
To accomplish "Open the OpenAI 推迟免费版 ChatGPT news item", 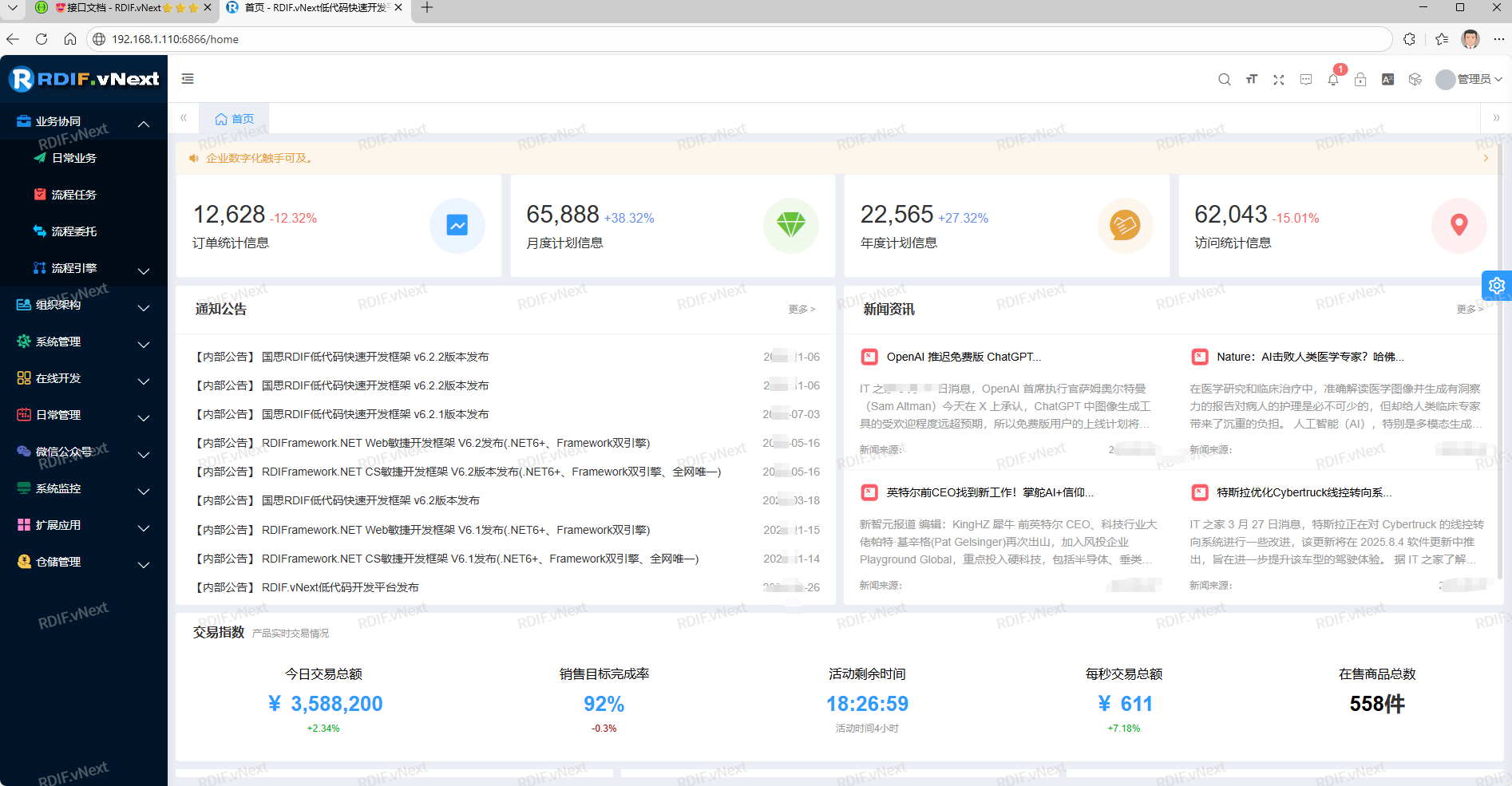I will [964, 357].
